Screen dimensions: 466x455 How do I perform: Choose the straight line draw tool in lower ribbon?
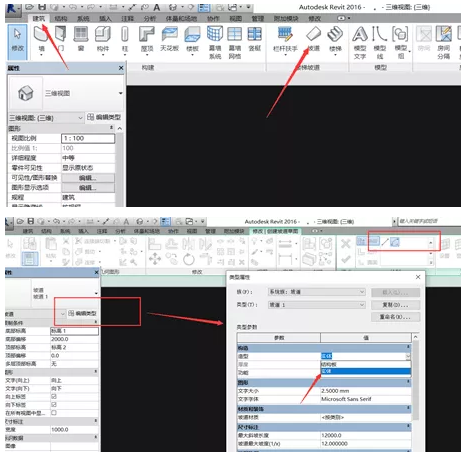pos(385,242)
